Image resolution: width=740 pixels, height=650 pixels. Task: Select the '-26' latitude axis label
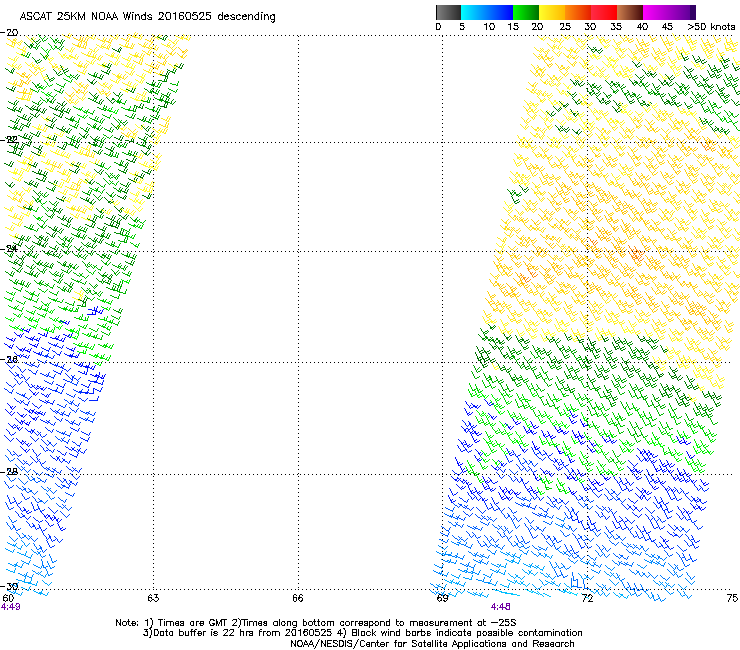pos(9,360)
